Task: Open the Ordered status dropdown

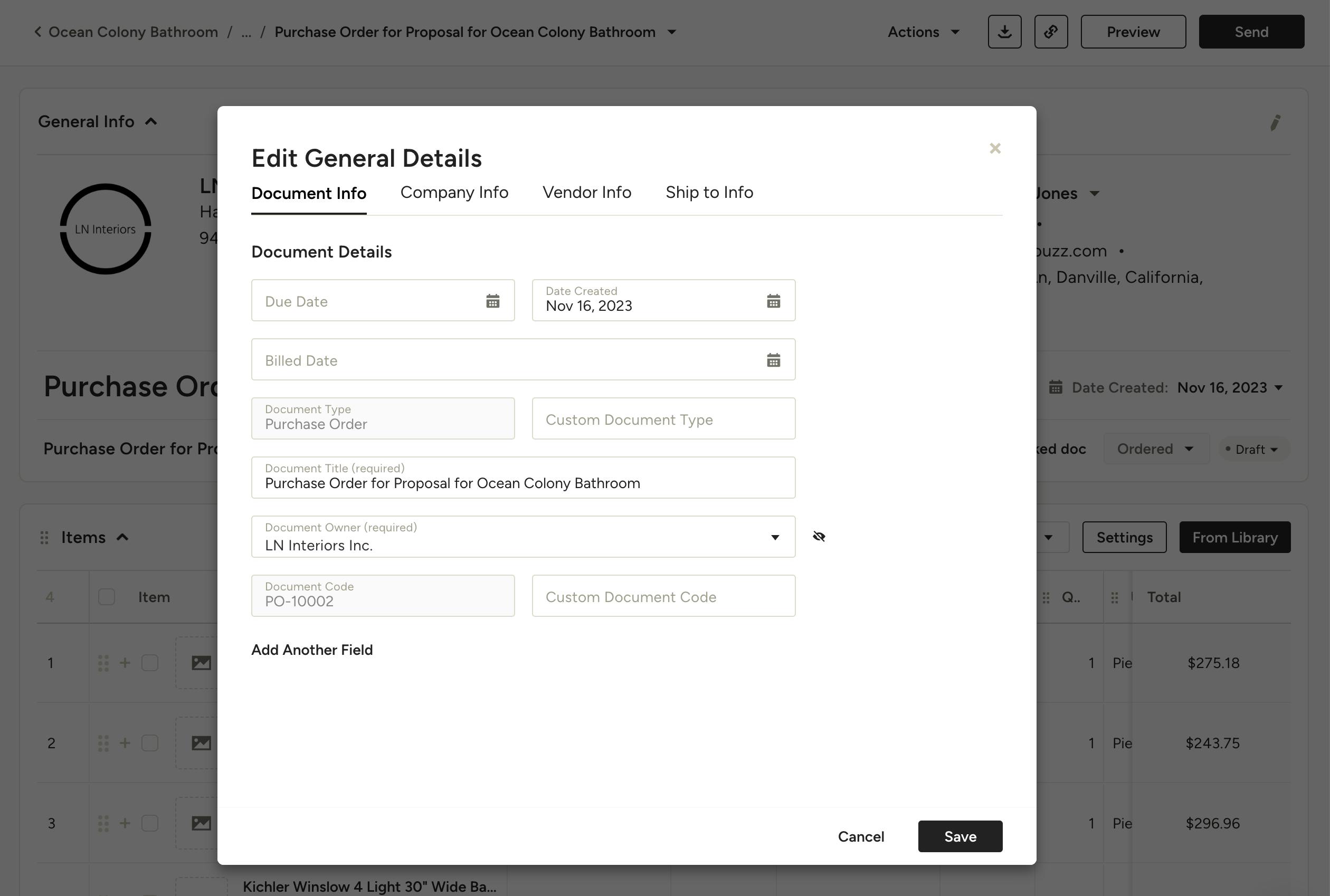Action: tap(1155, 449)
